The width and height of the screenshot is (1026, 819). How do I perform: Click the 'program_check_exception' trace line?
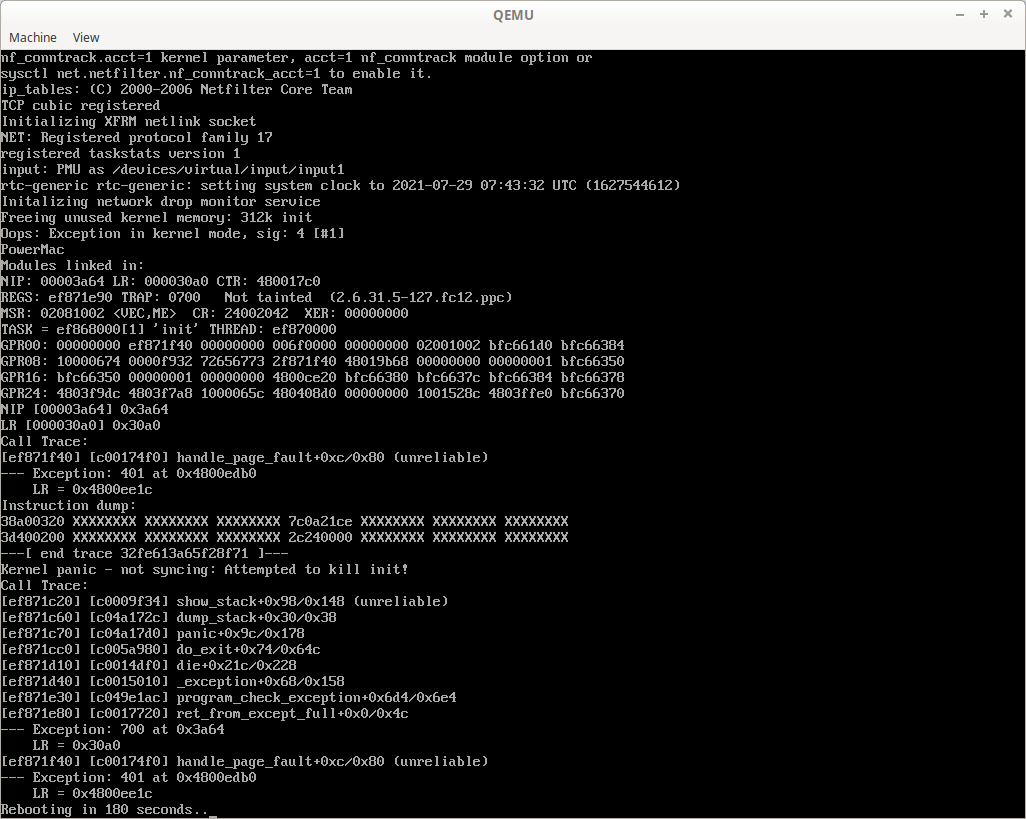(x=228, y=697)
